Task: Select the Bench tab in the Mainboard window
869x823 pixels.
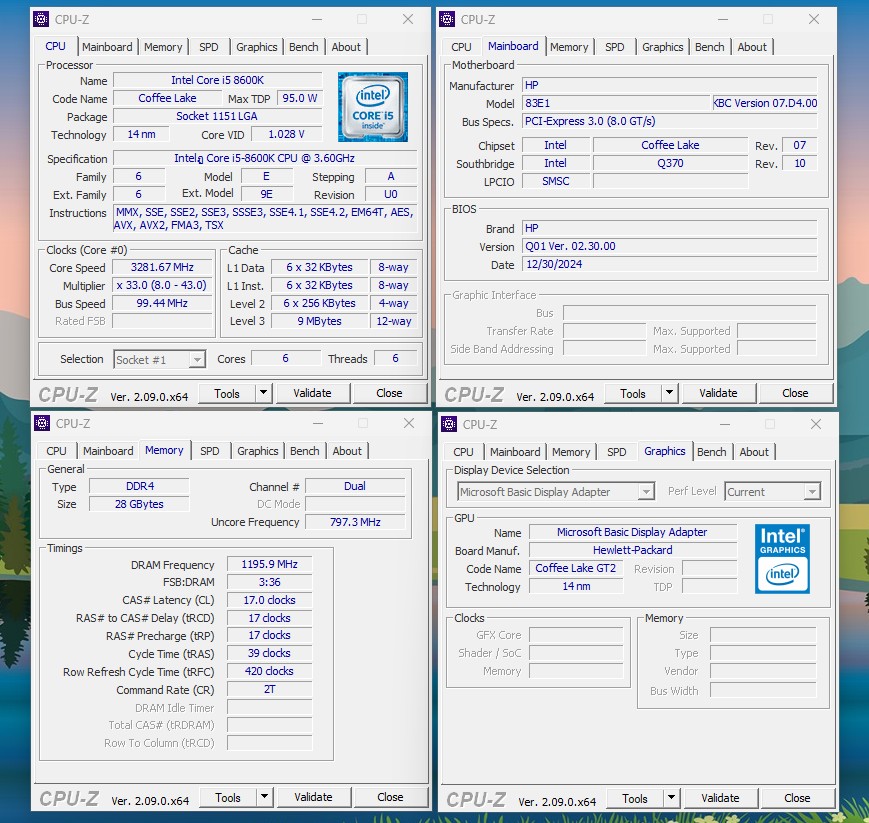Action: tap(709, 47)
